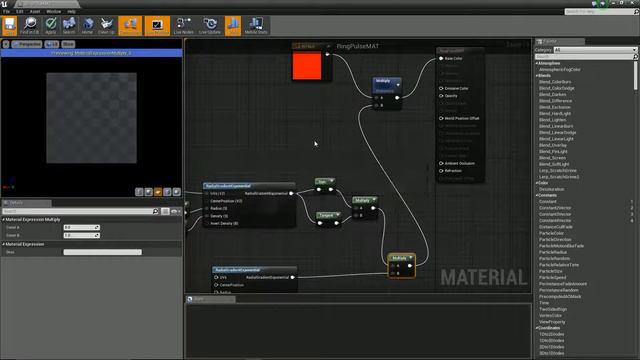This screenshot has height=360, width=640.
Task: Click the Opacity input pin
Action: (441, 96)
